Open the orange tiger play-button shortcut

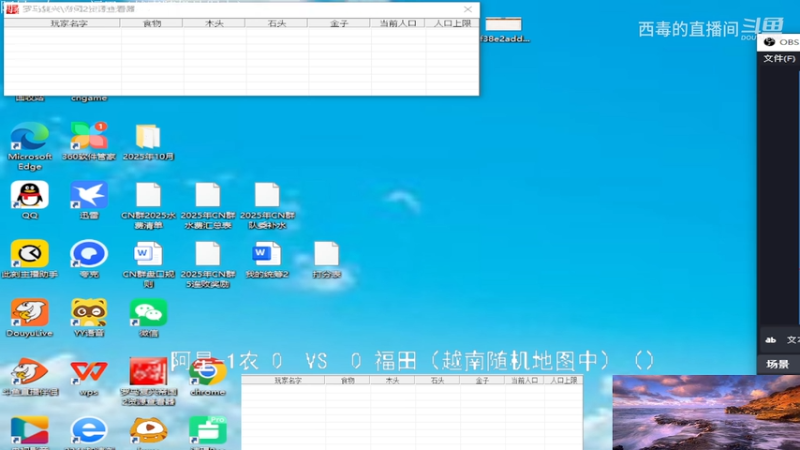(x=148, y=432)
